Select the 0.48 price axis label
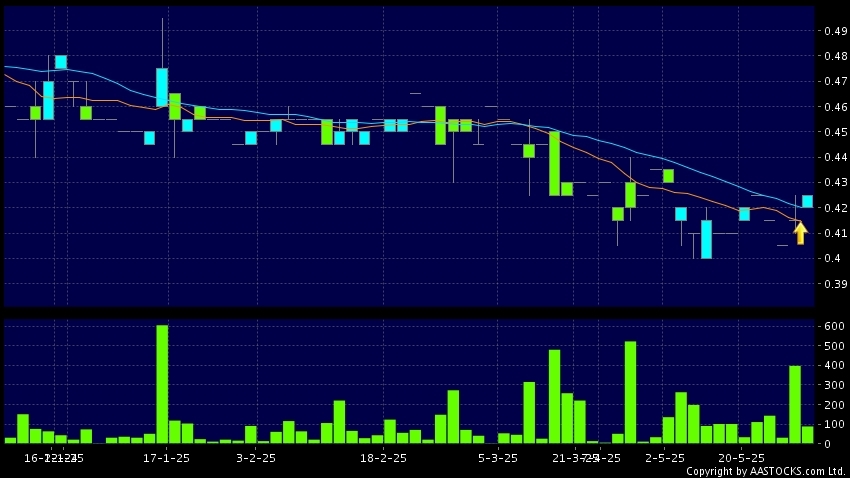Viewport: 850px width, 478px height. point(835,56)
